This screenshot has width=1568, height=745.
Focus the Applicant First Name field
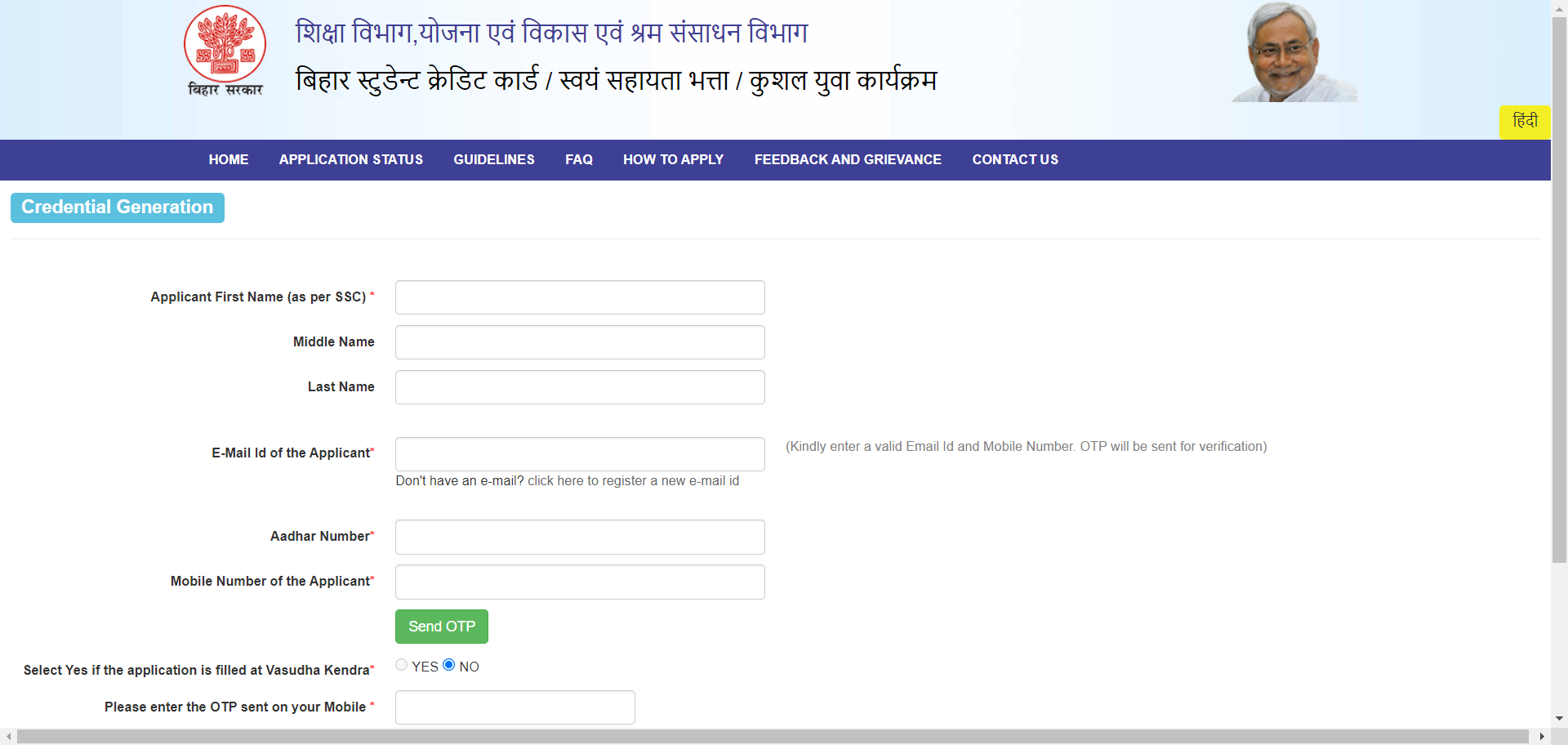(579, 297)
